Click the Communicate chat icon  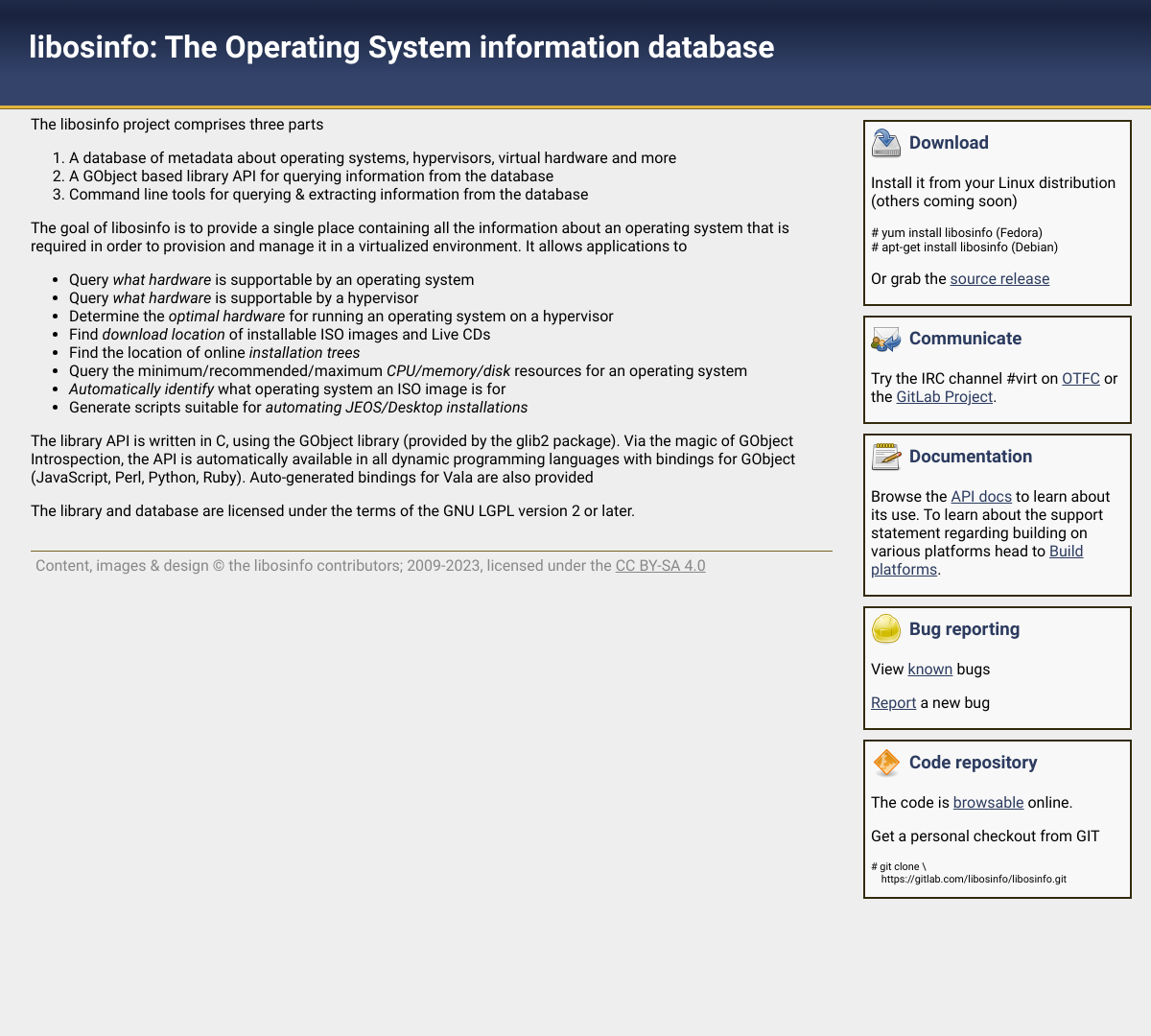pyautogui.click(x=886, y=339)
